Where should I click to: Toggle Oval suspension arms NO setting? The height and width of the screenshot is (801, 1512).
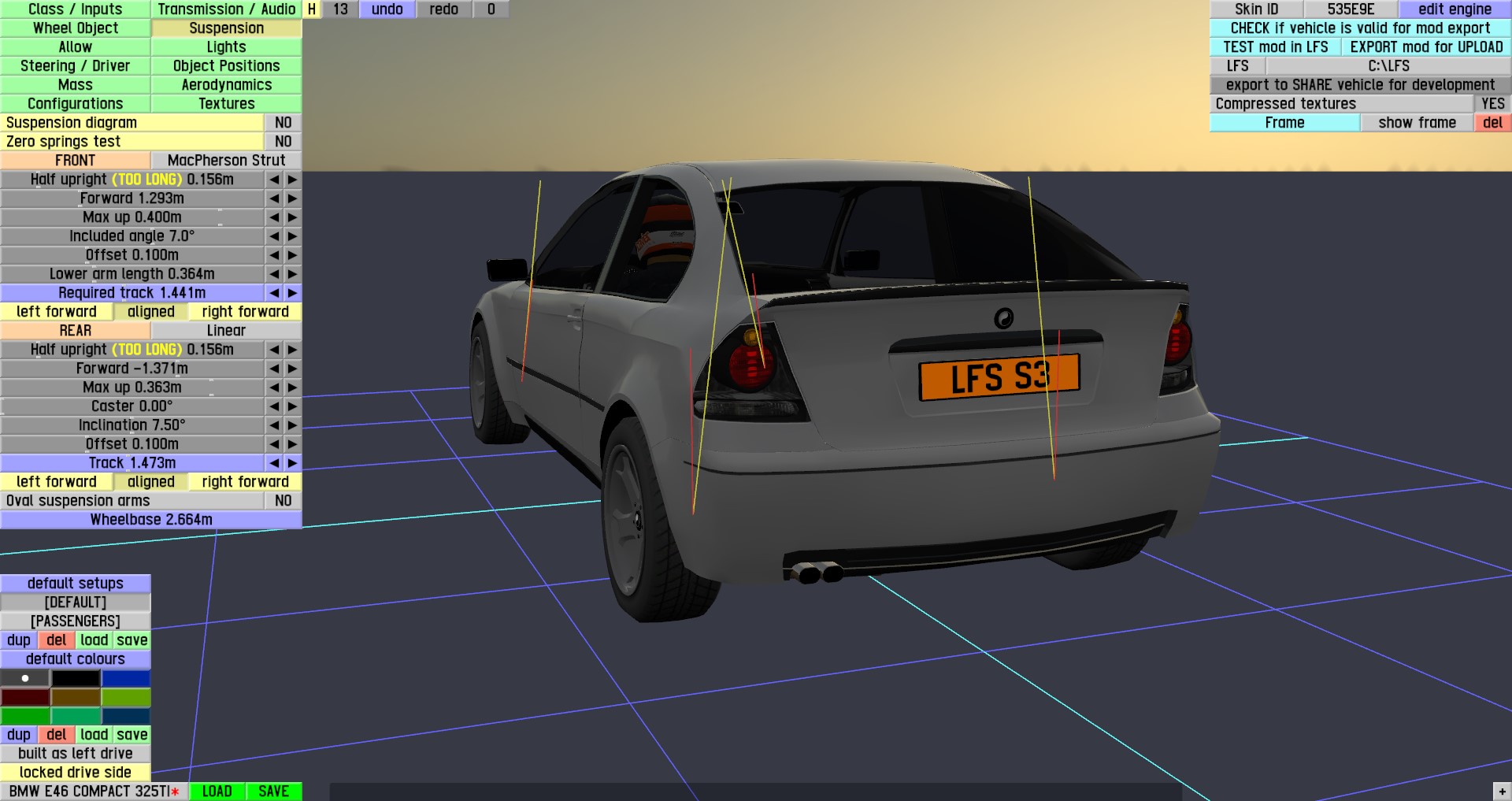[x=283, y=501]
